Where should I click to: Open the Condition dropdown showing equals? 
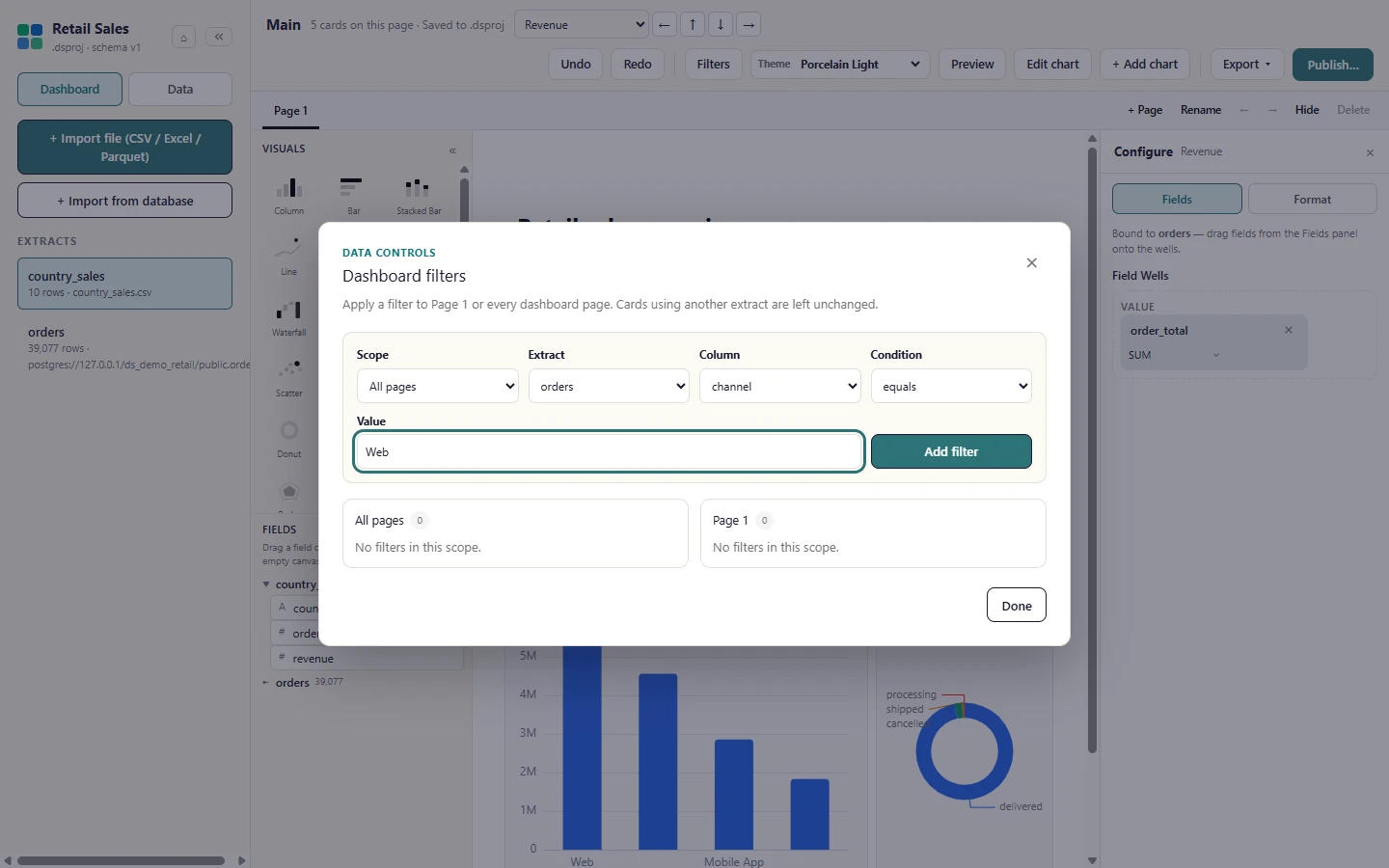coord(951,386)
